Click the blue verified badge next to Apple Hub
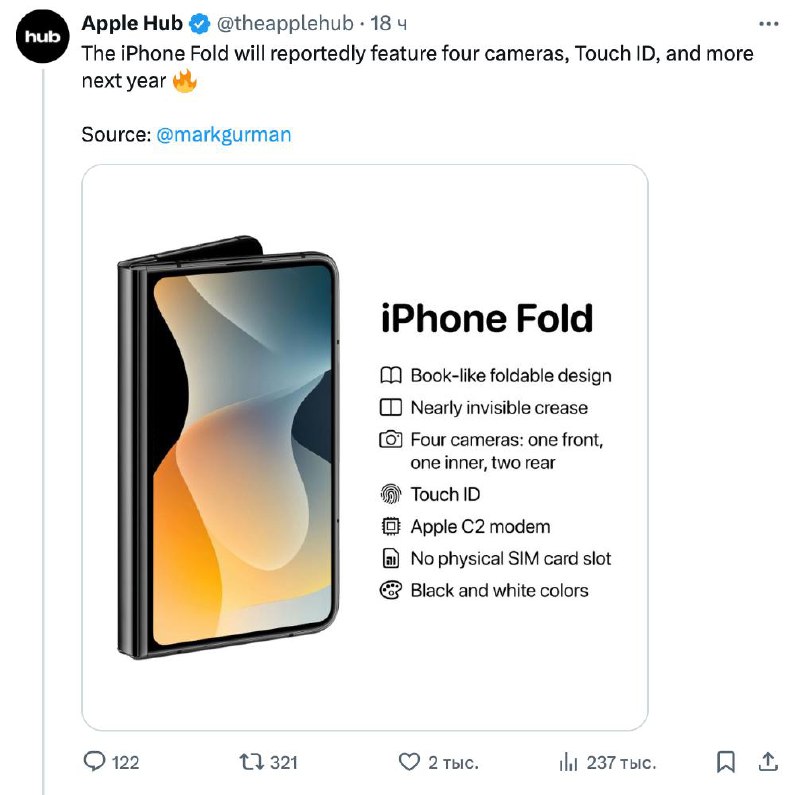The width and height of the screenshot is (800, 795). point(196,23)
